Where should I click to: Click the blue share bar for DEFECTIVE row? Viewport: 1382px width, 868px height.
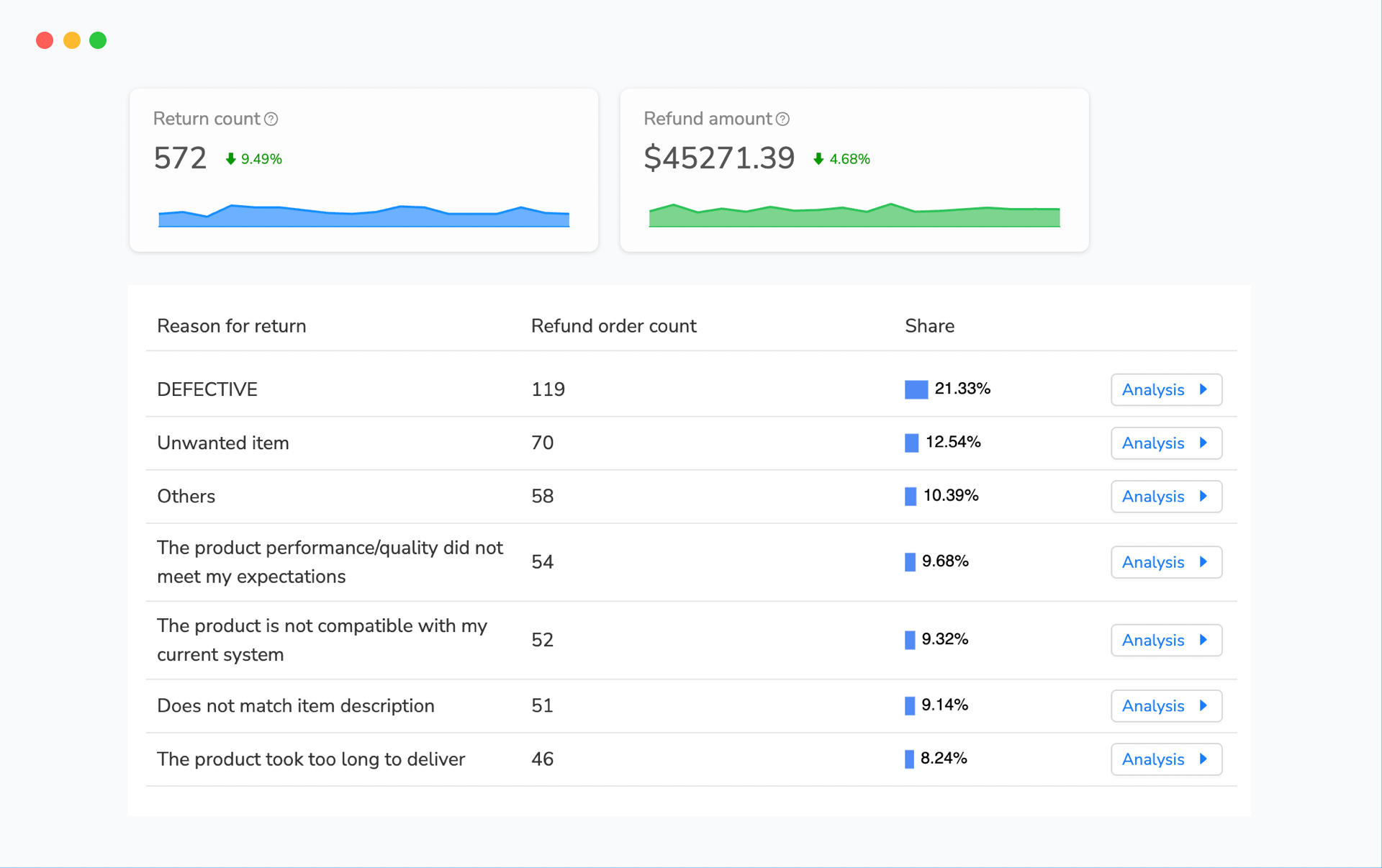(x=914, y=389)
